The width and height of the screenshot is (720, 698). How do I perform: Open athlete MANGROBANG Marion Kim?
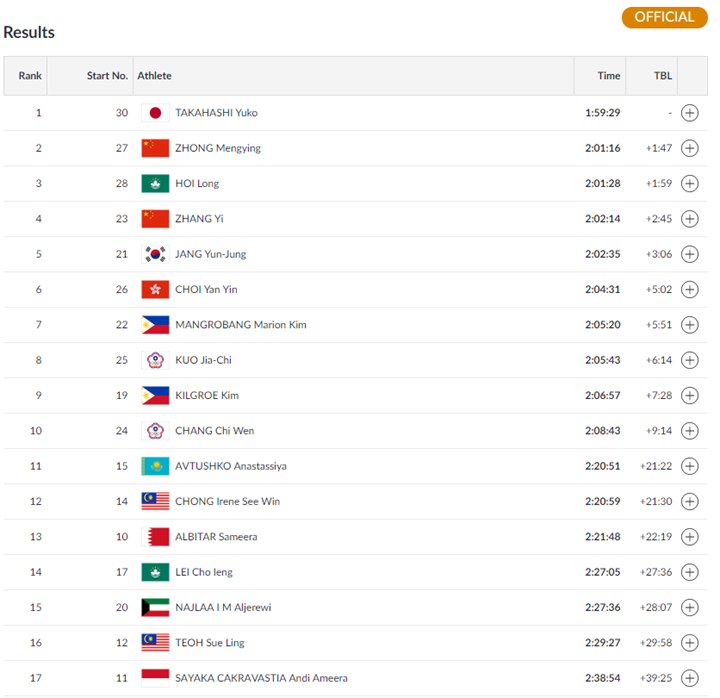[x=241, y=325]
